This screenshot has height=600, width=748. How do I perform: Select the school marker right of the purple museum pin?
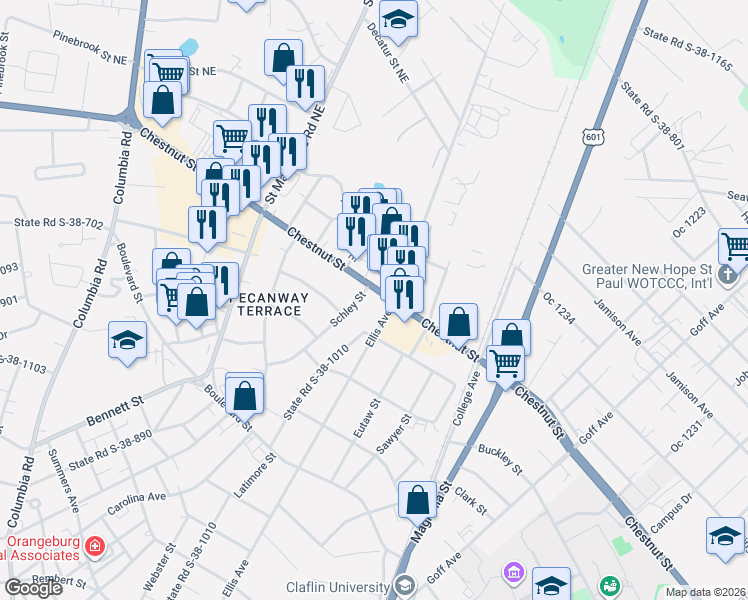point(551,583)
